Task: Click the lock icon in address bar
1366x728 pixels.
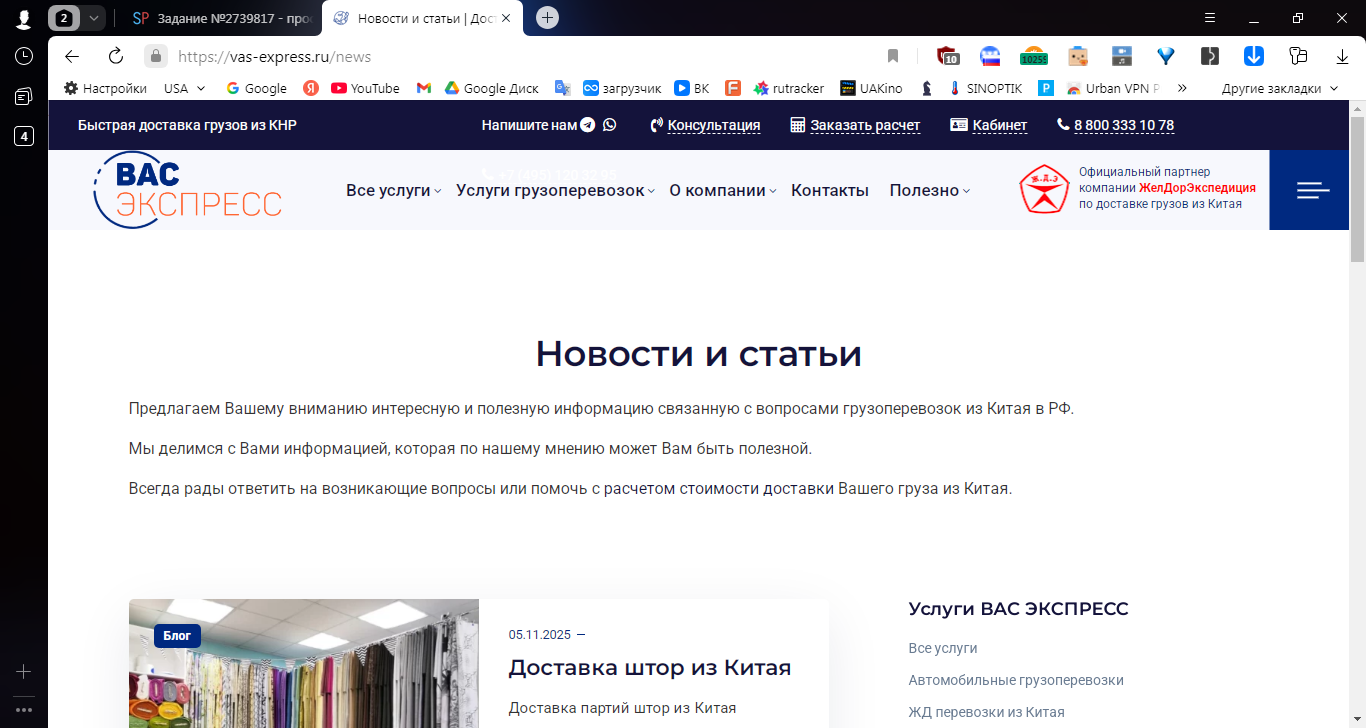Action: click(155, 56)
